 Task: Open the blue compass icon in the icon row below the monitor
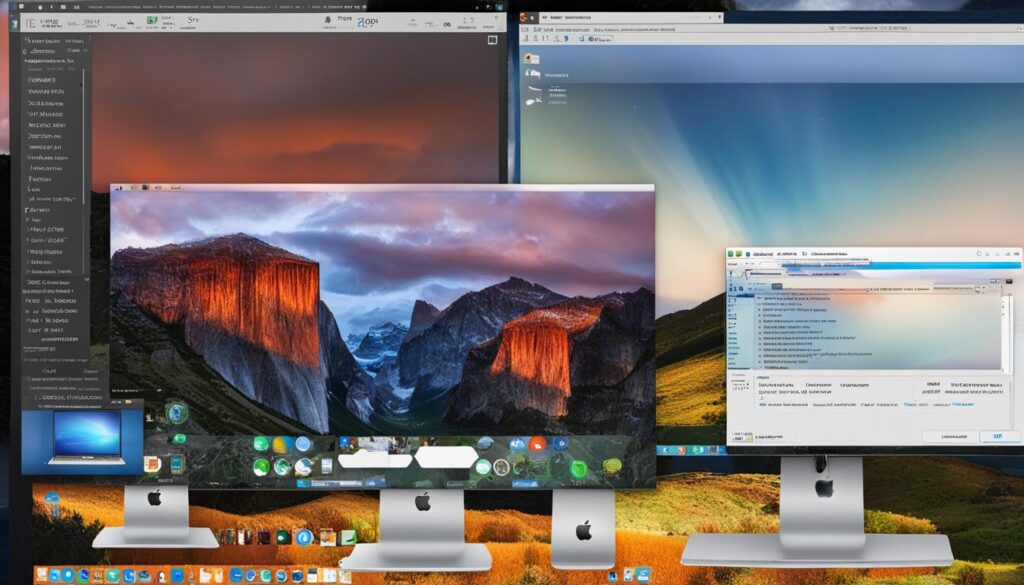click(x=304, y=537)
